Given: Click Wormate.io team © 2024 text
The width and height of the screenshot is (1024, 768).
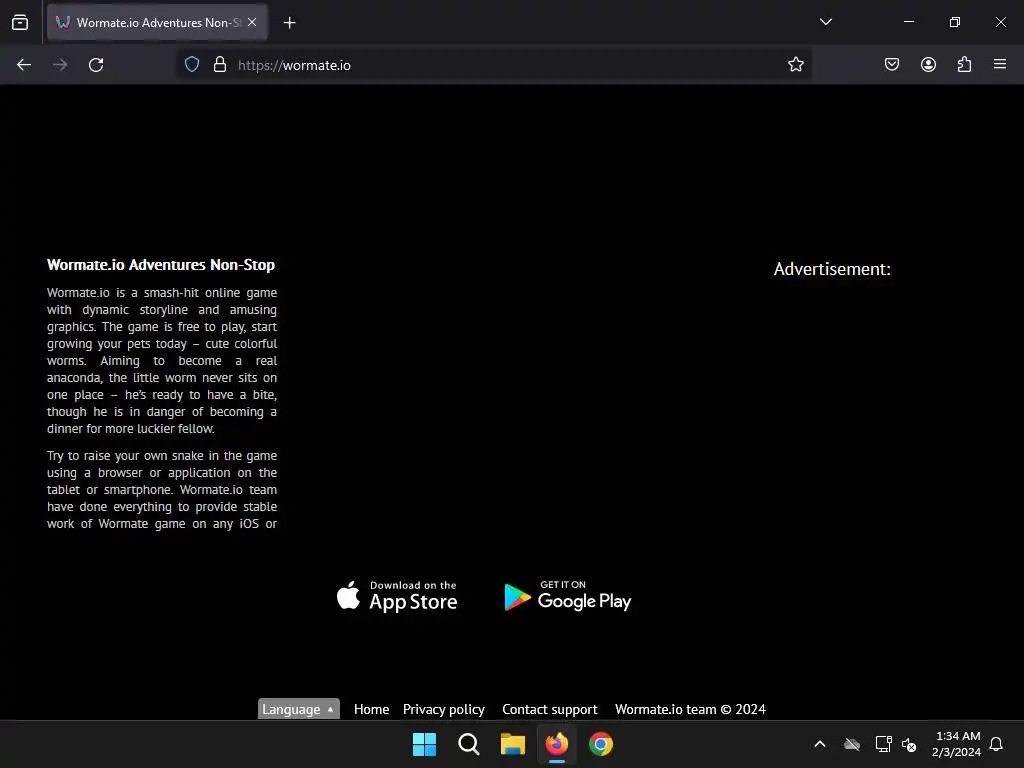Looking at the screenshot, I should pos(690,709).
